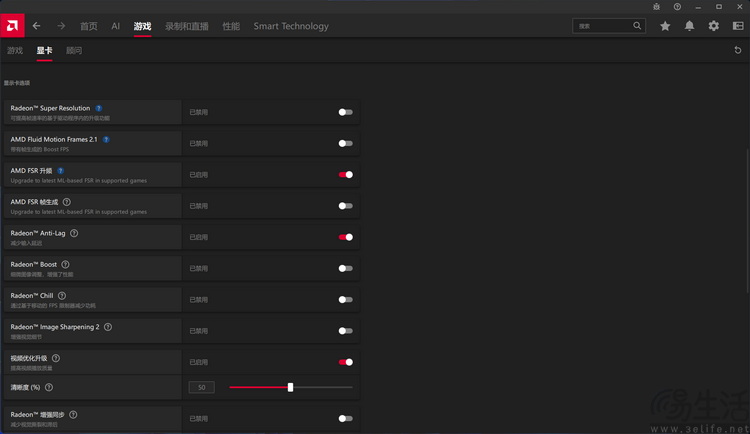This screenshot has height=434, width=750.
Task: Switch to the 游戏 sub-tab
Action: (15, 50)
